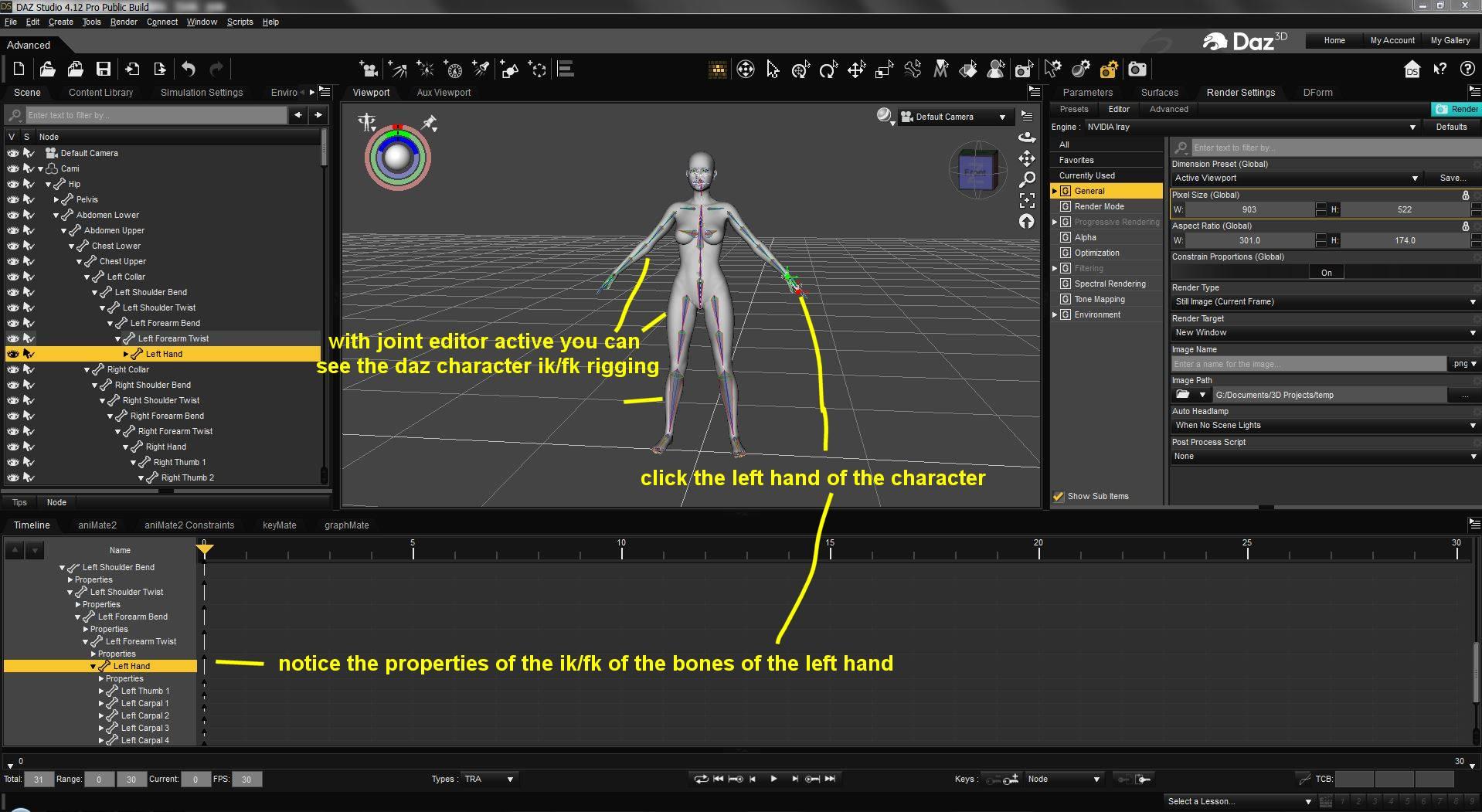Click the Create New Primitive icon
This screenshot has height=812, width=1482.
pos(509,70)
